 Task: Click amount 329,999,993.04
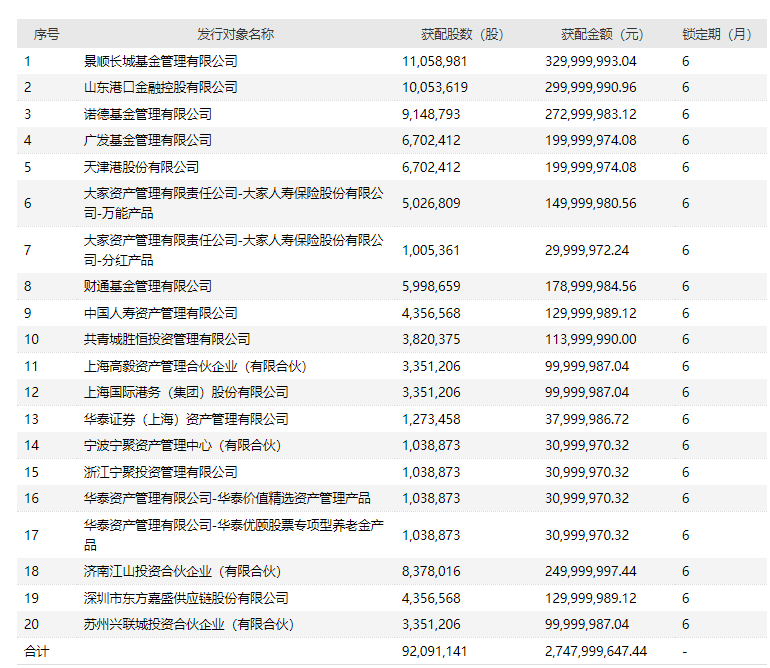point(591,61)
